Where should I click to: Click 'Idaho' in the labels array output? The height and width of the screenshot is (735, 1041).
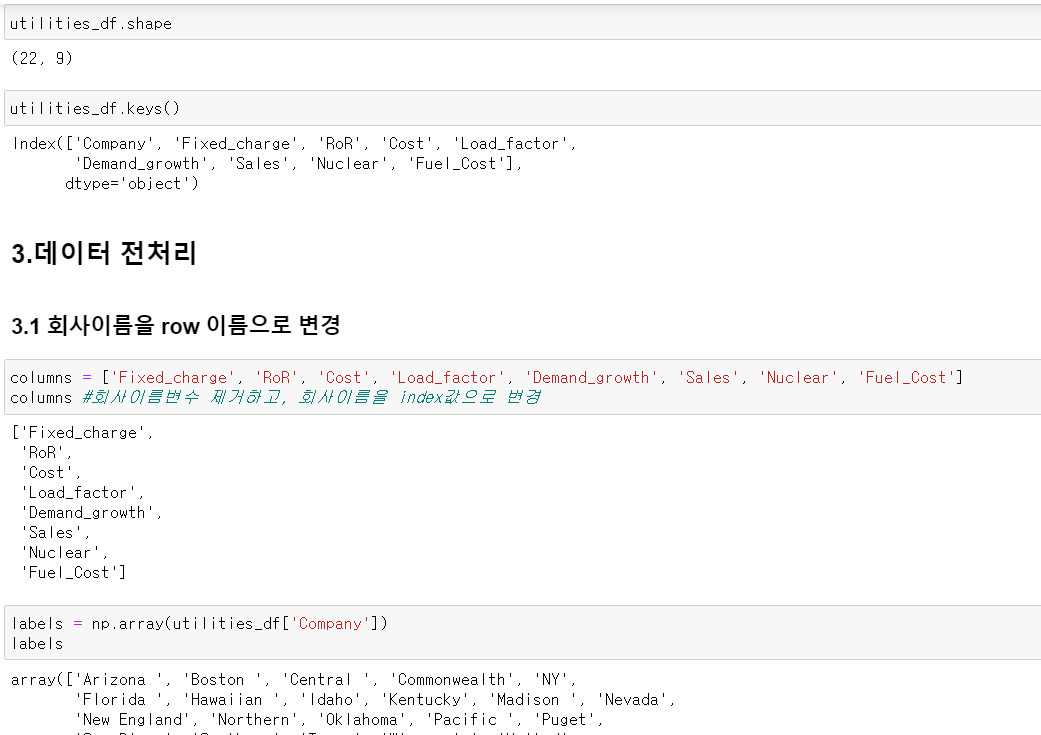[330, 700]
